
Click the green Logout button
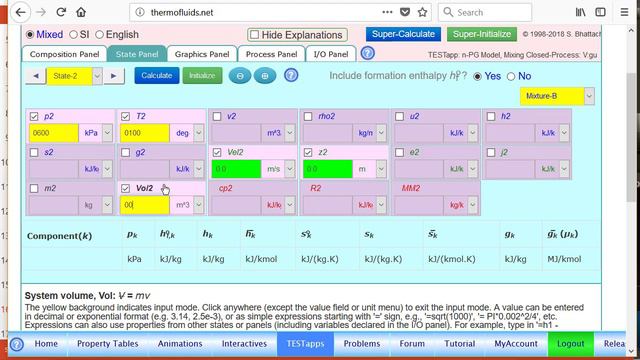coord(570,344)
